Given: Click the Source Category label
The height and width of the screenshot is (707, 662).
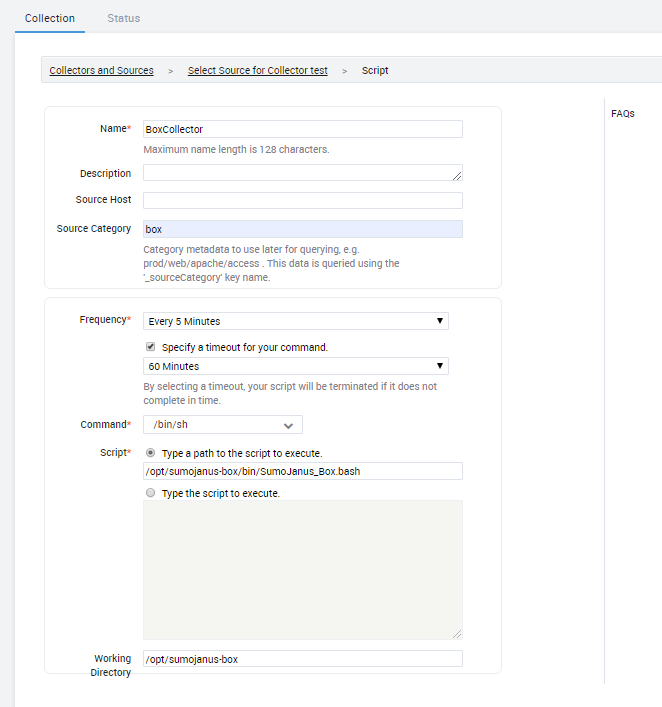Looking at the screenshot, I should [x=94, y=229].
